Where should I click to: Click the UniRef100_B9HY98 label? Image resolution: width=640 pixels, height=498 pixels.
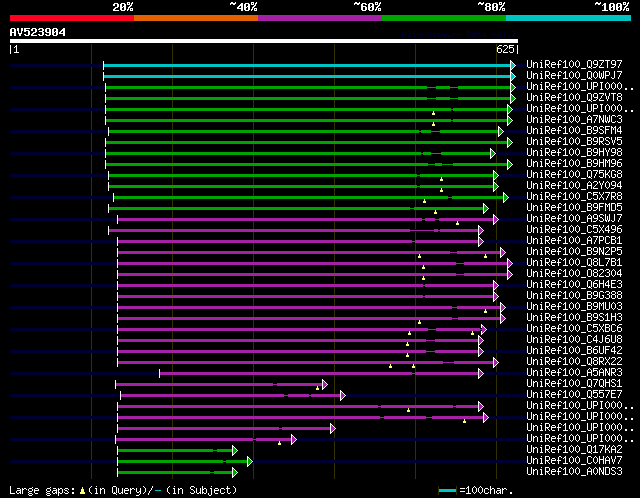(574, 152)
